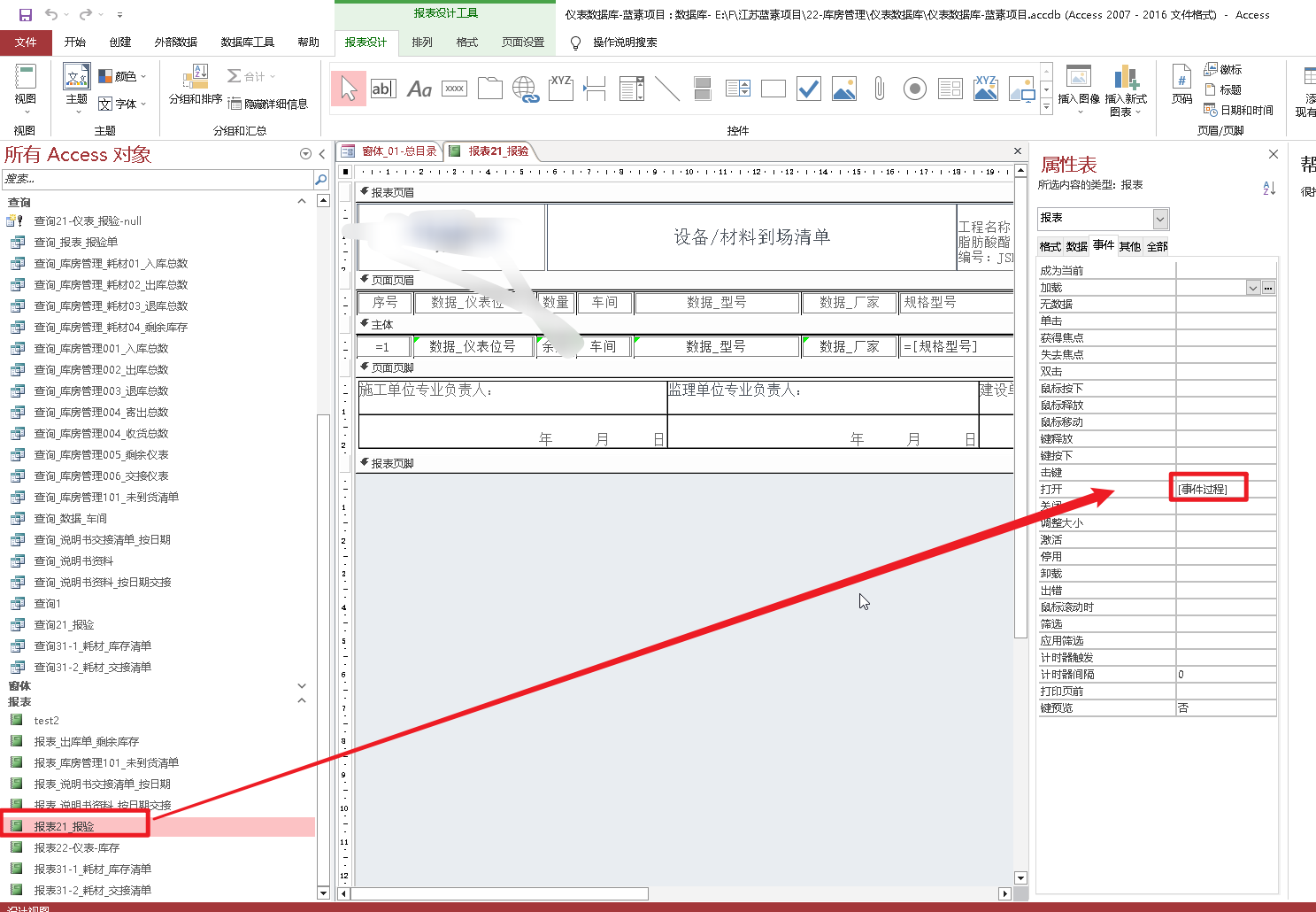Select the Attachment paperclip control tool
Screen dimensions: 1316x912
click(x=879, y=89)
